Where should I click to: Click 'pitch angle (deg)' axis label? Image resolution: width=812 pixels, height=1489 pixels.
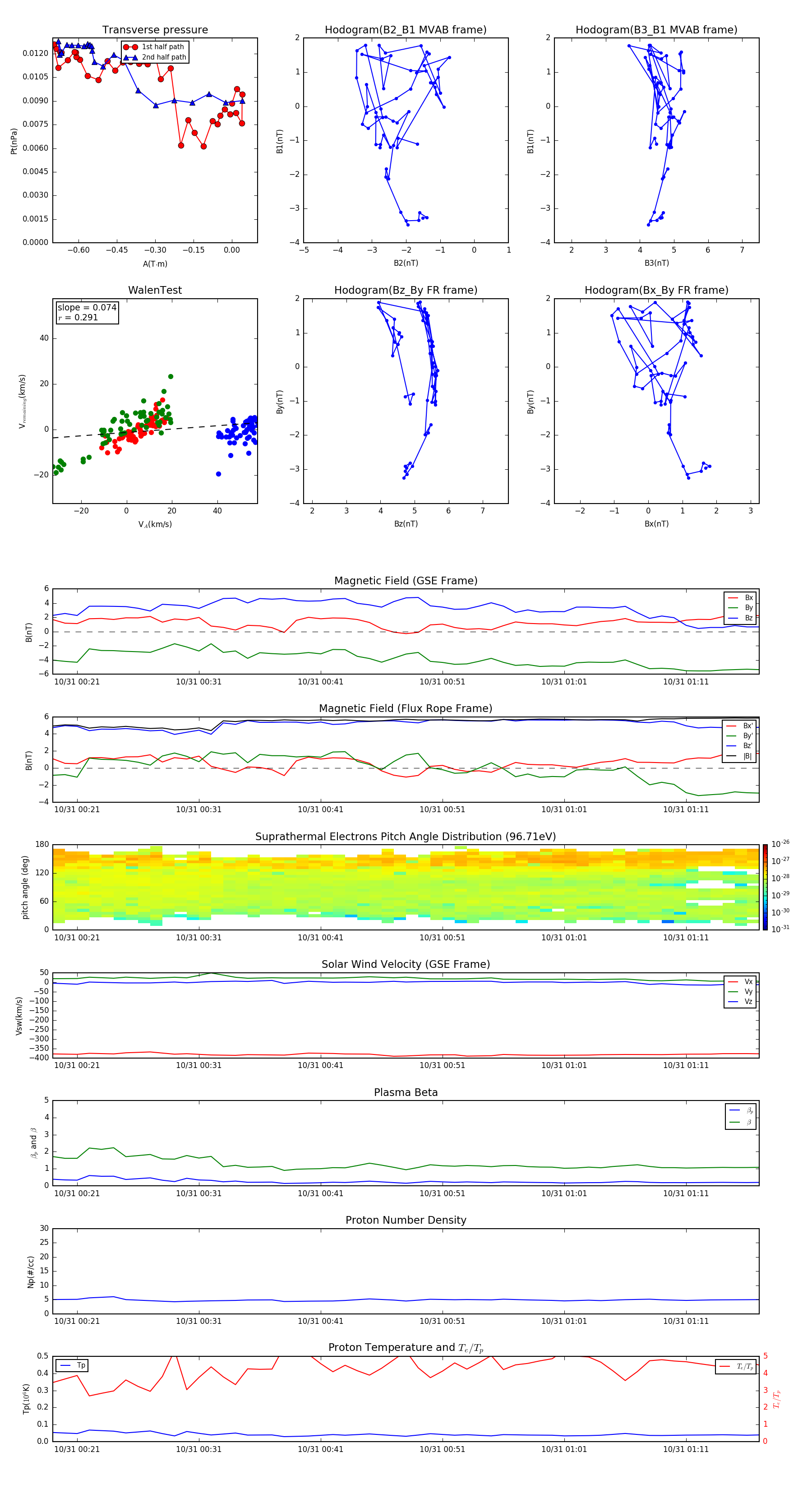(x=25, y=887)
